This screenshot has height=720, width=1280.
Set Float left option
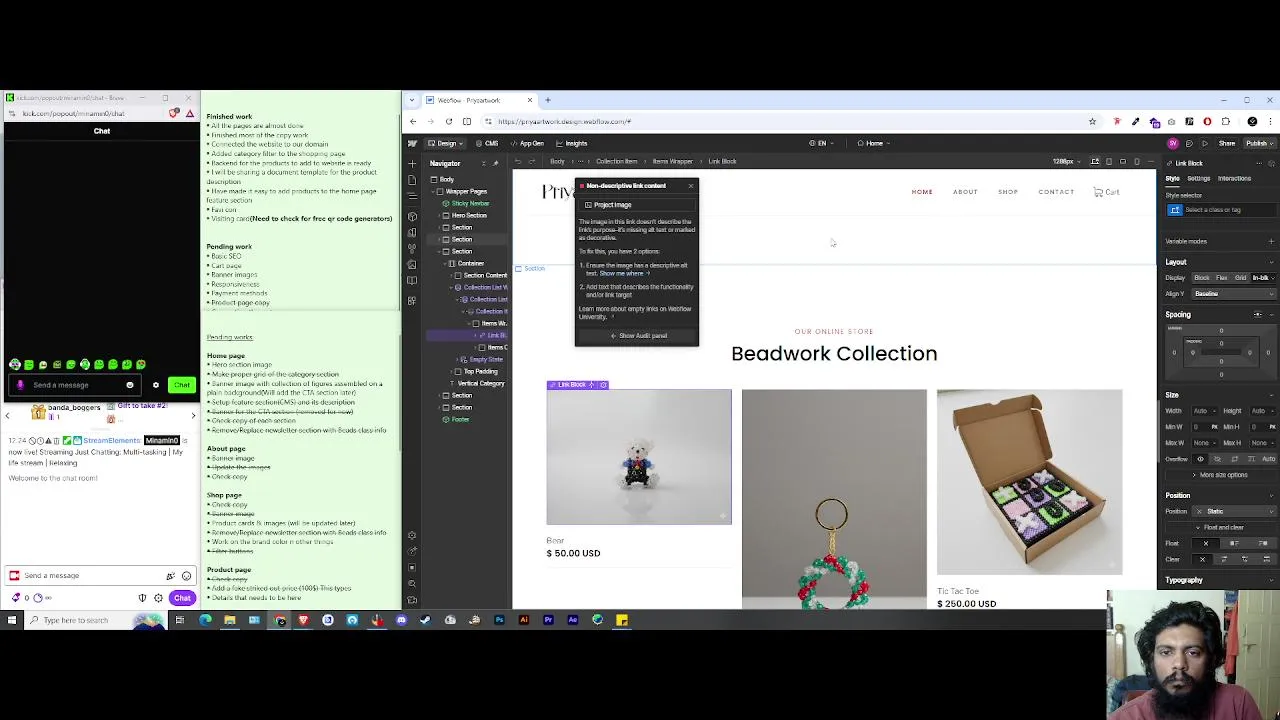[1235, 543]
